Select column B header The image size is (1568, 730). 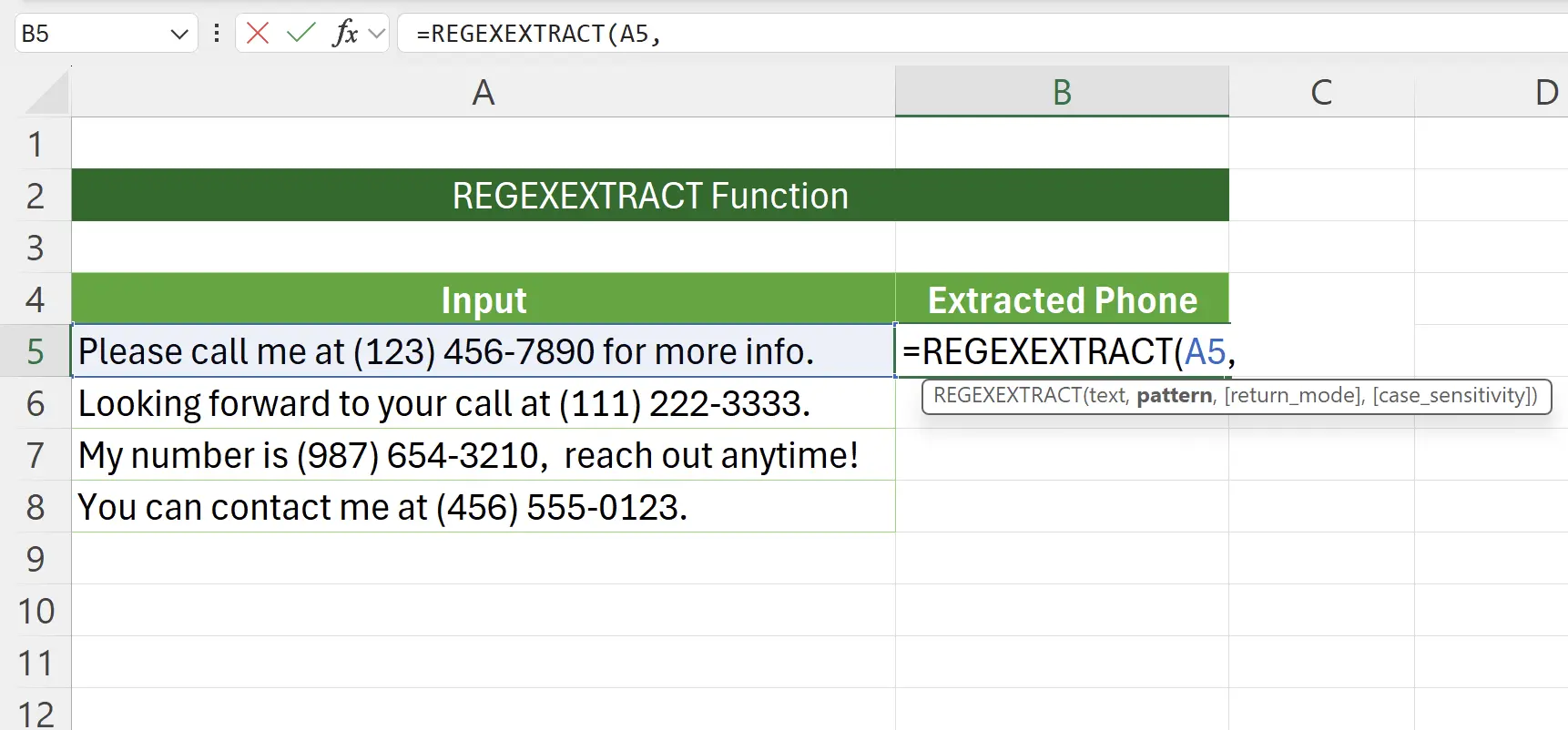click(x=1062, y=92)
